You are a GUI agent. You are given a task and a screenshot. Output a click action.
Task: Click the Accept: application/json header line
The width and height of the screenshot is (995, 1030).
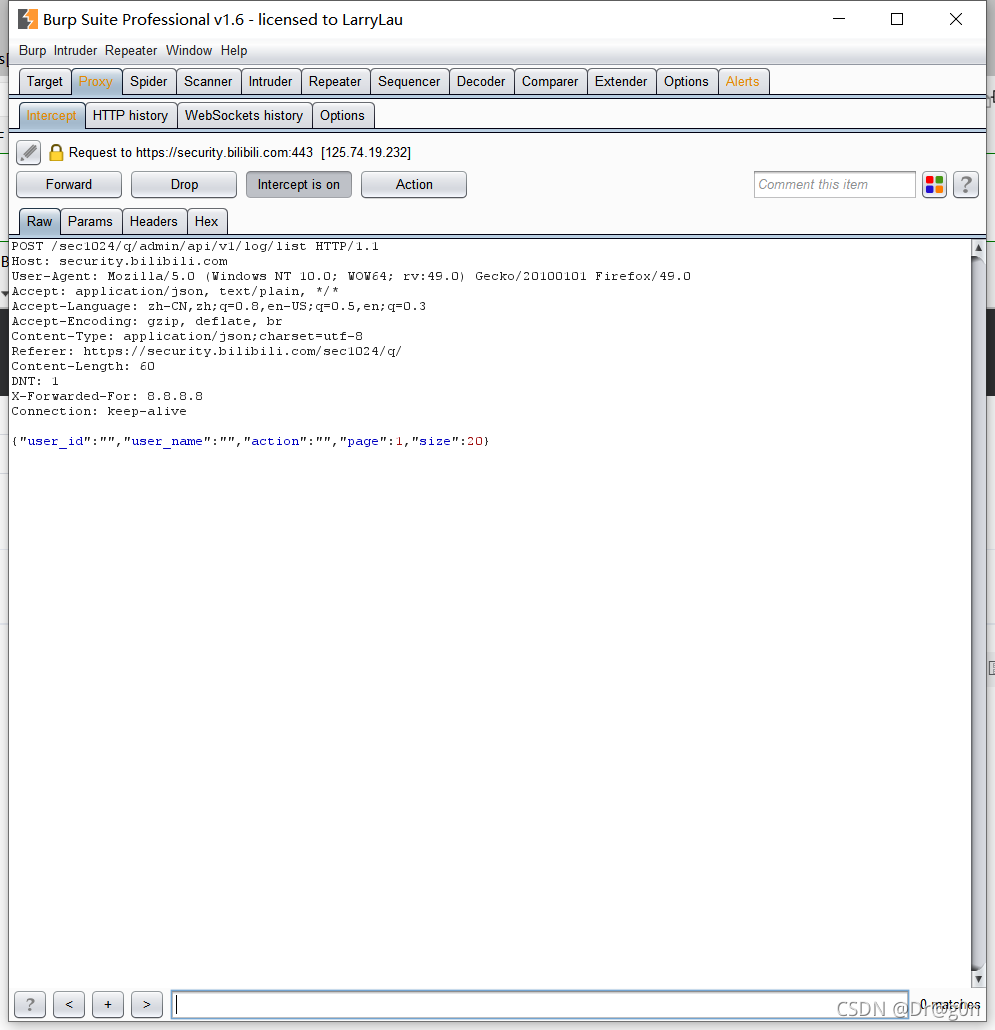[175, 292]
